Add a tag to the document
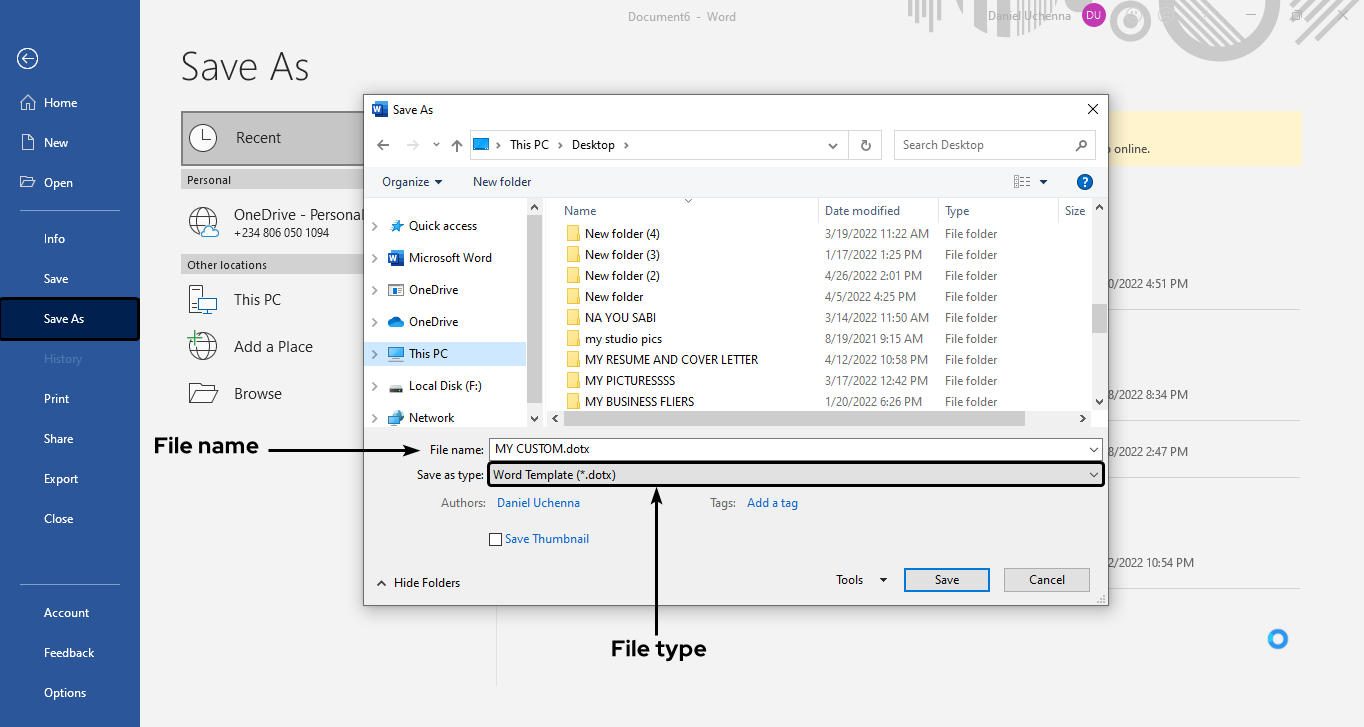Image resolution: width=1364 pixels, height=727 pixels. point(772,502)
